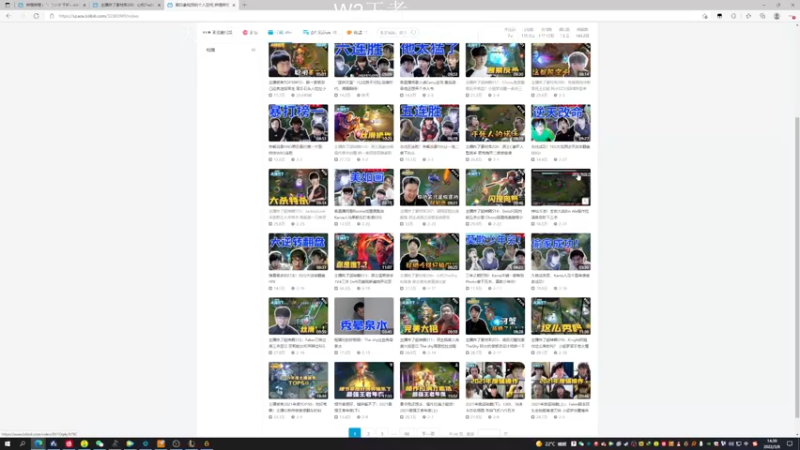Select current page 1 in the pagination
The image size is (800, 450).
(x=355, y=434)
